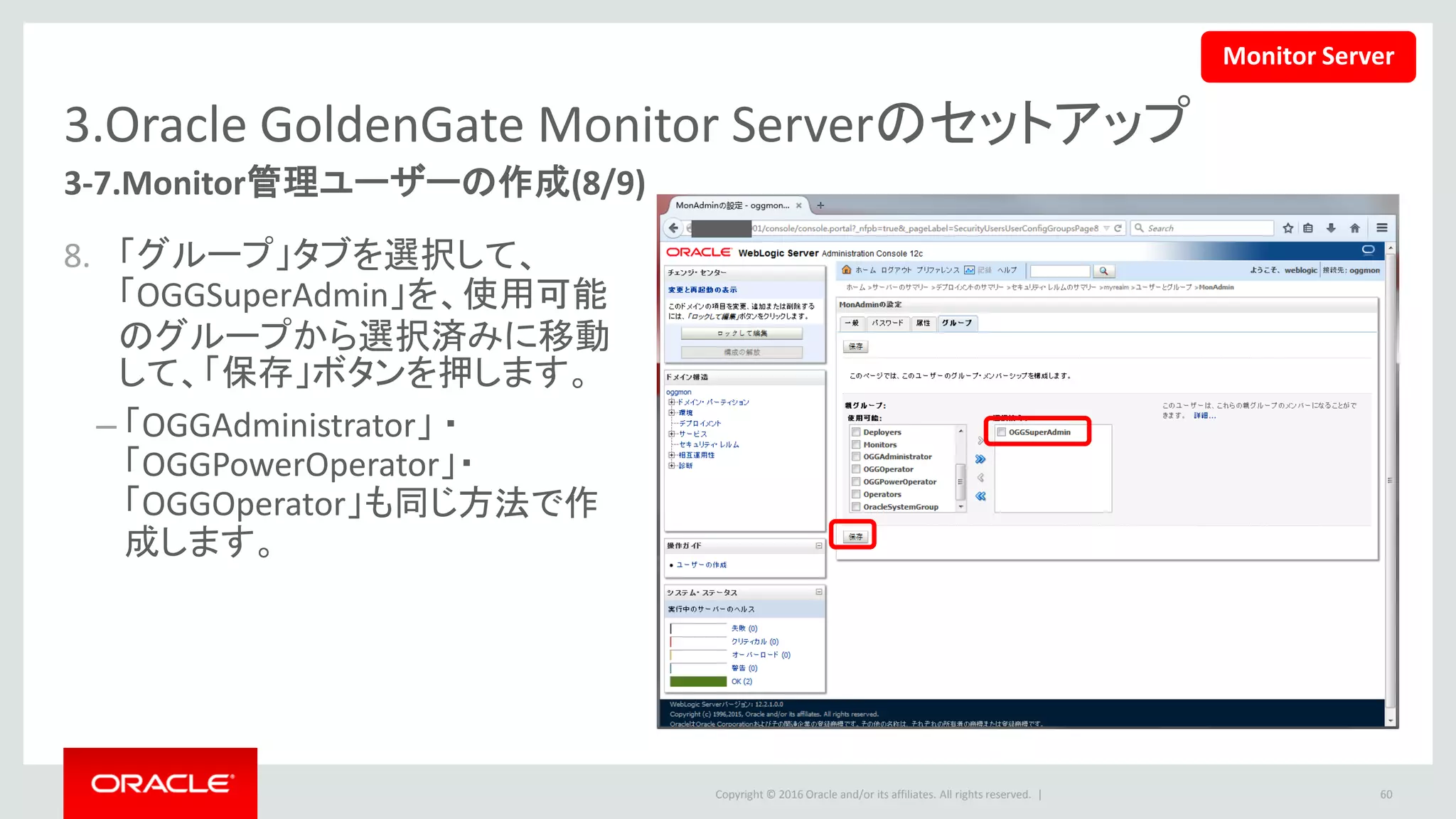Image resolution: width=1456 pixels, height=819 pixels.
Task: Open the bookmarks list icon
Action: point(1308,228)
